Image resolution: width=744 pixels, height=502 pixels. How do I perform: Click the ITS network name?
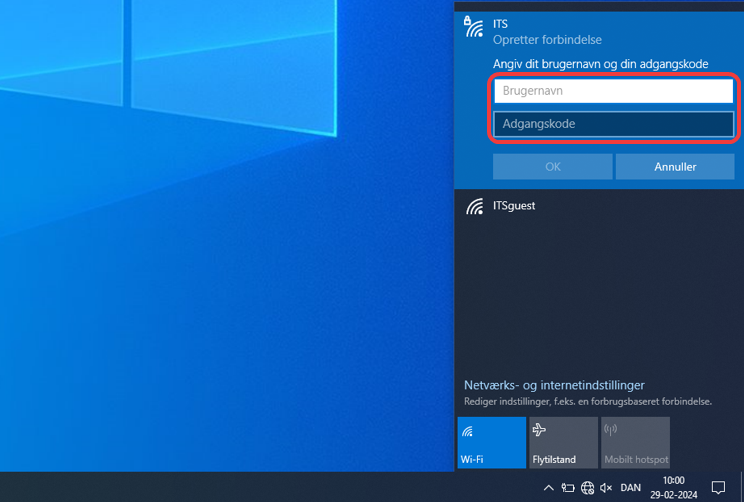501,23
